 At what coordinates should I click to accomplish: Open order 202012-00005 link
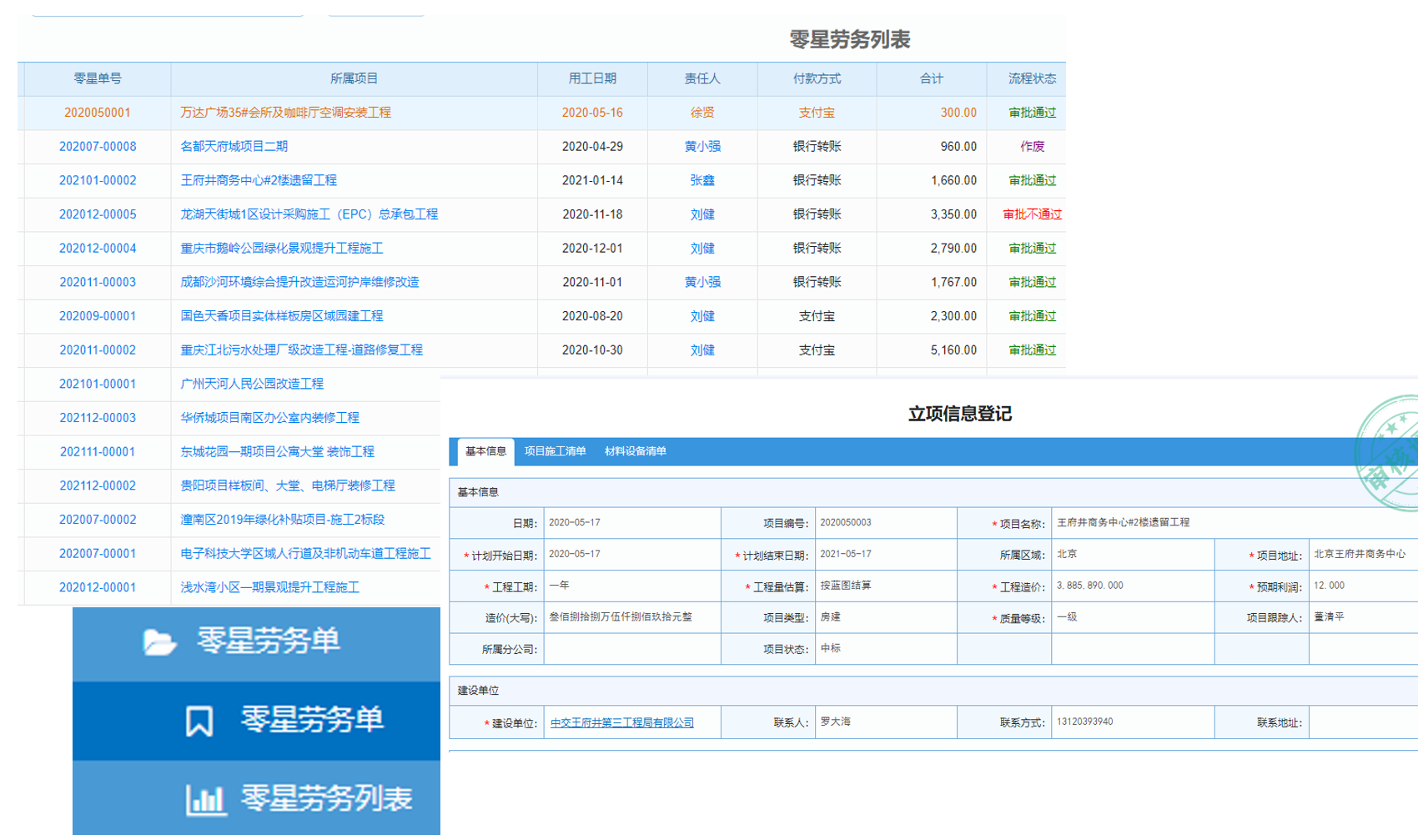point(98,214)
